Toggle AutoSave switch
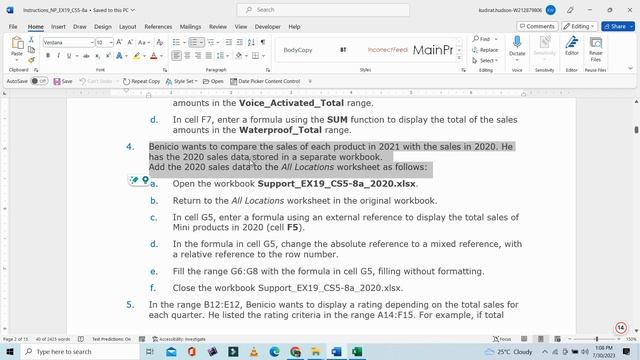The width and height of the screenshot is (640, 360). 39,81
